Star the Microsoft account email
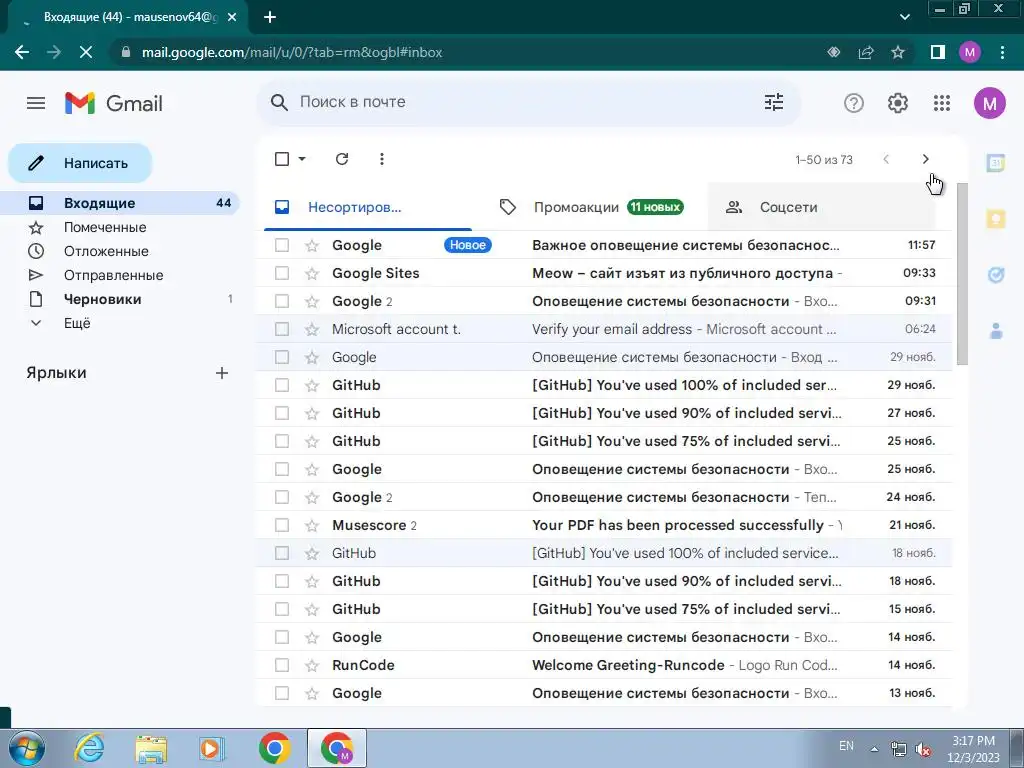This screenshot has width=1024, height=768. [312, 330]
